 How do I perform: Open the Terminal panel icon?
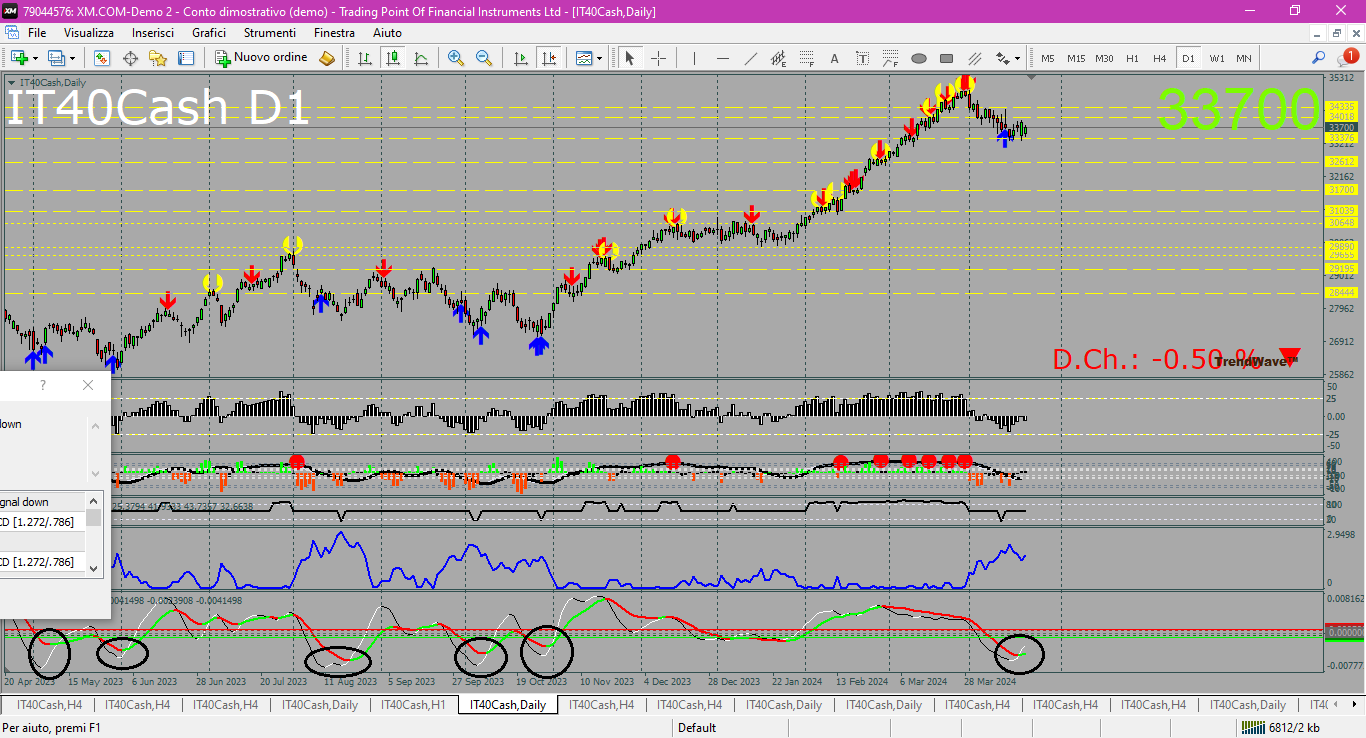click(186, 58)
